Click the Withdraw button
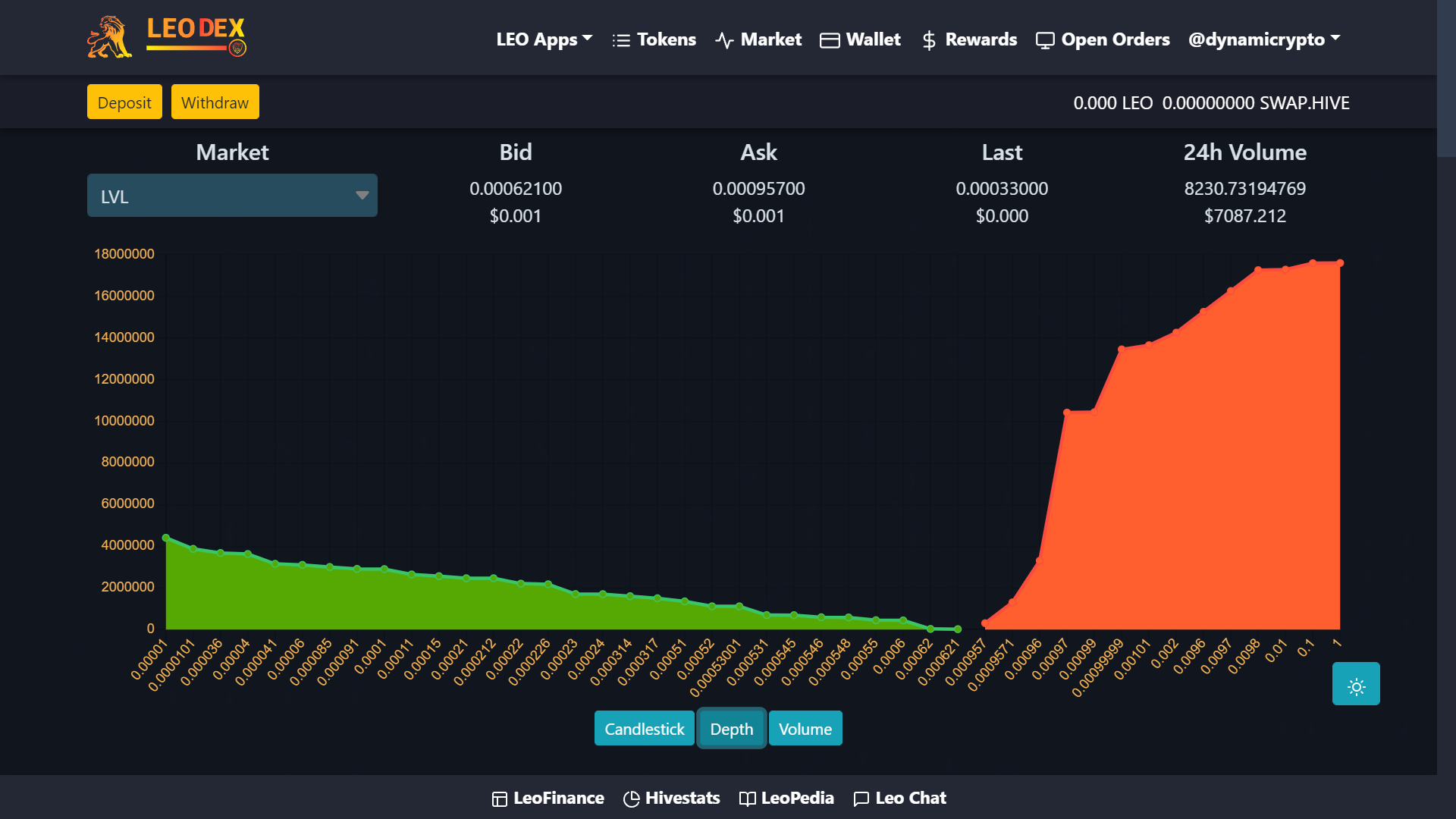Screen dimensions: 1456x819 [x=215, y=102]
